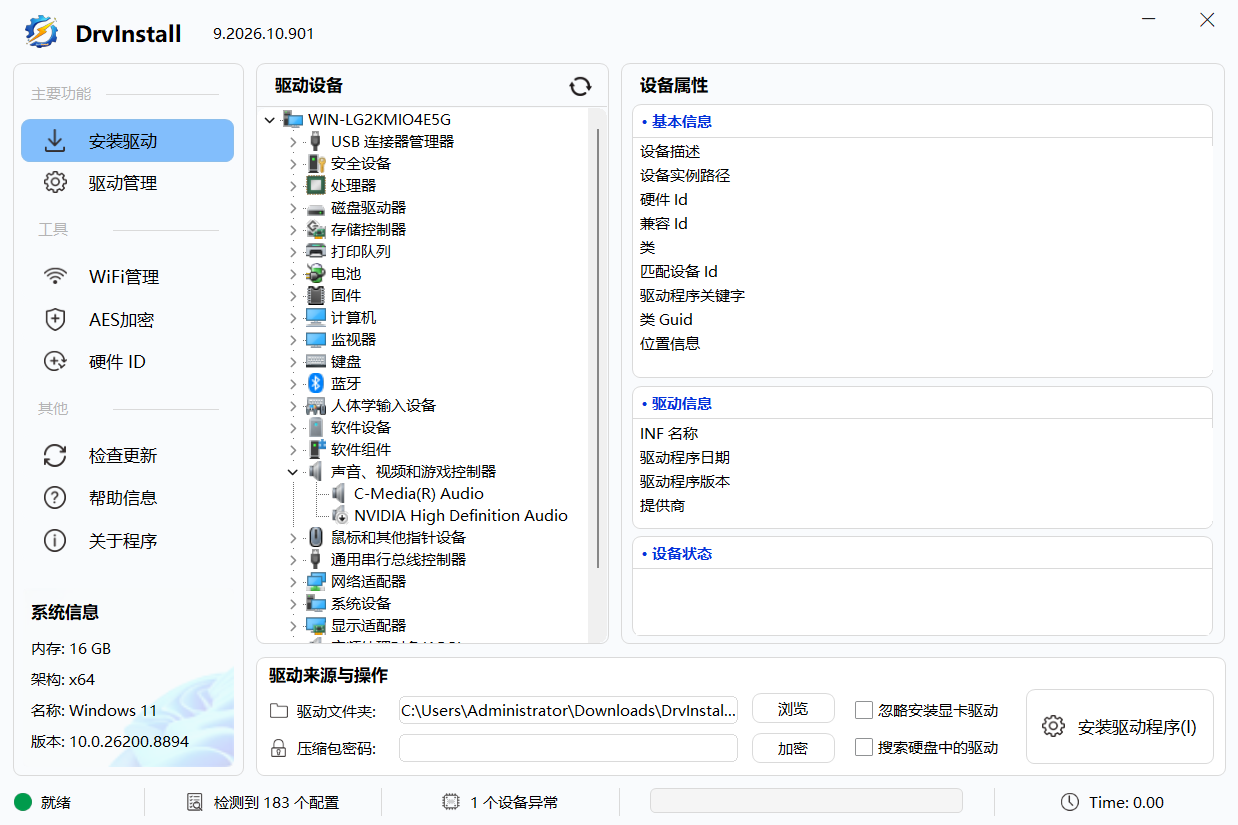
Task: Click the chip icon next to 1 个设备异常
Action: click(x=451, y=802)
